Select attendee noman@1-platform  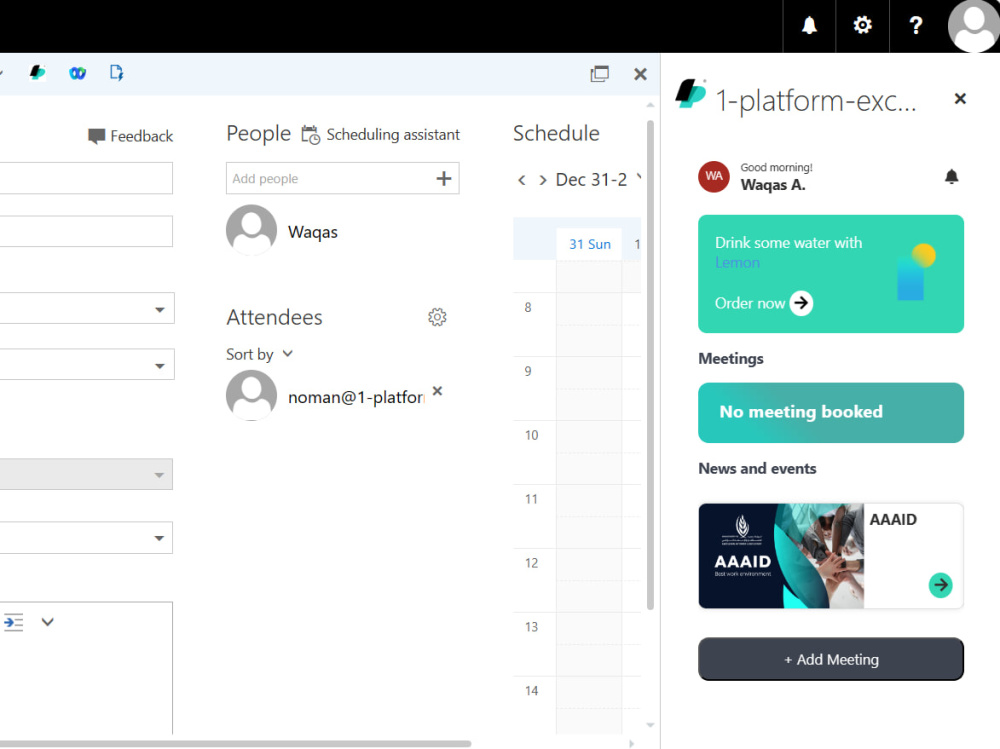[325, 396]
